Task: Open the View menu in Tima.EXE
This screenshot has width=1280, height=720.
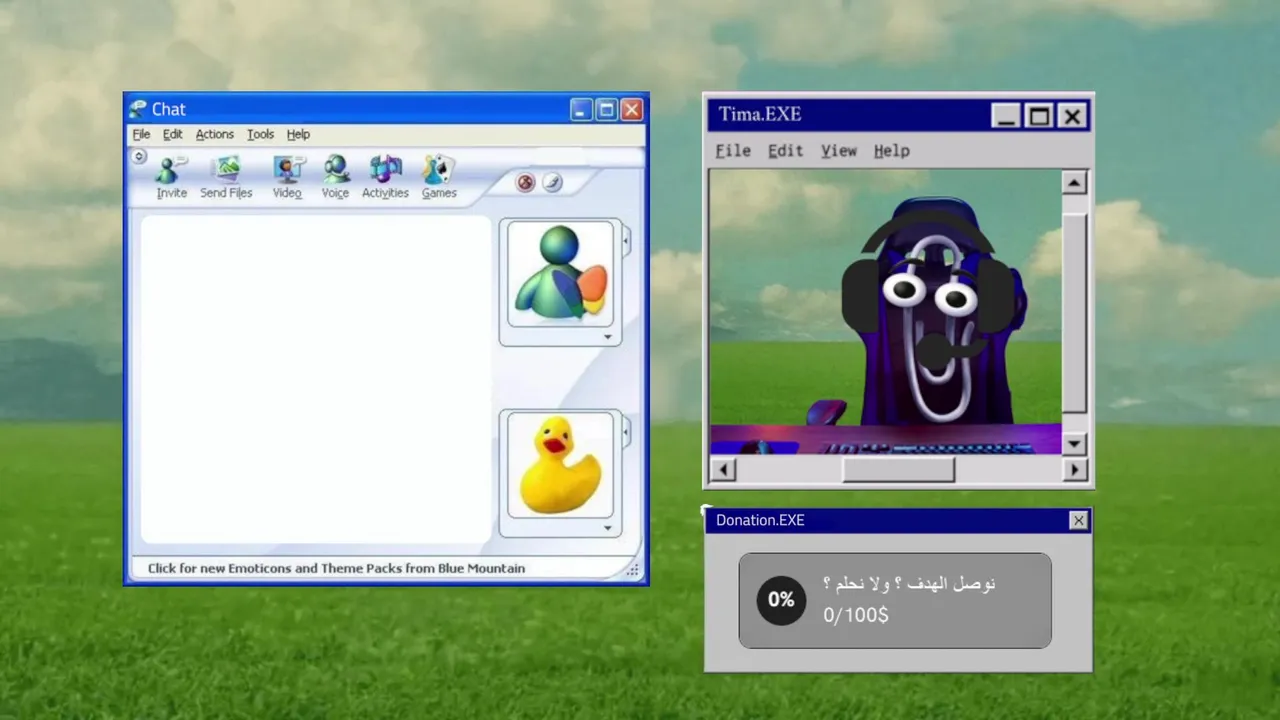Action: tap(839, 150)
